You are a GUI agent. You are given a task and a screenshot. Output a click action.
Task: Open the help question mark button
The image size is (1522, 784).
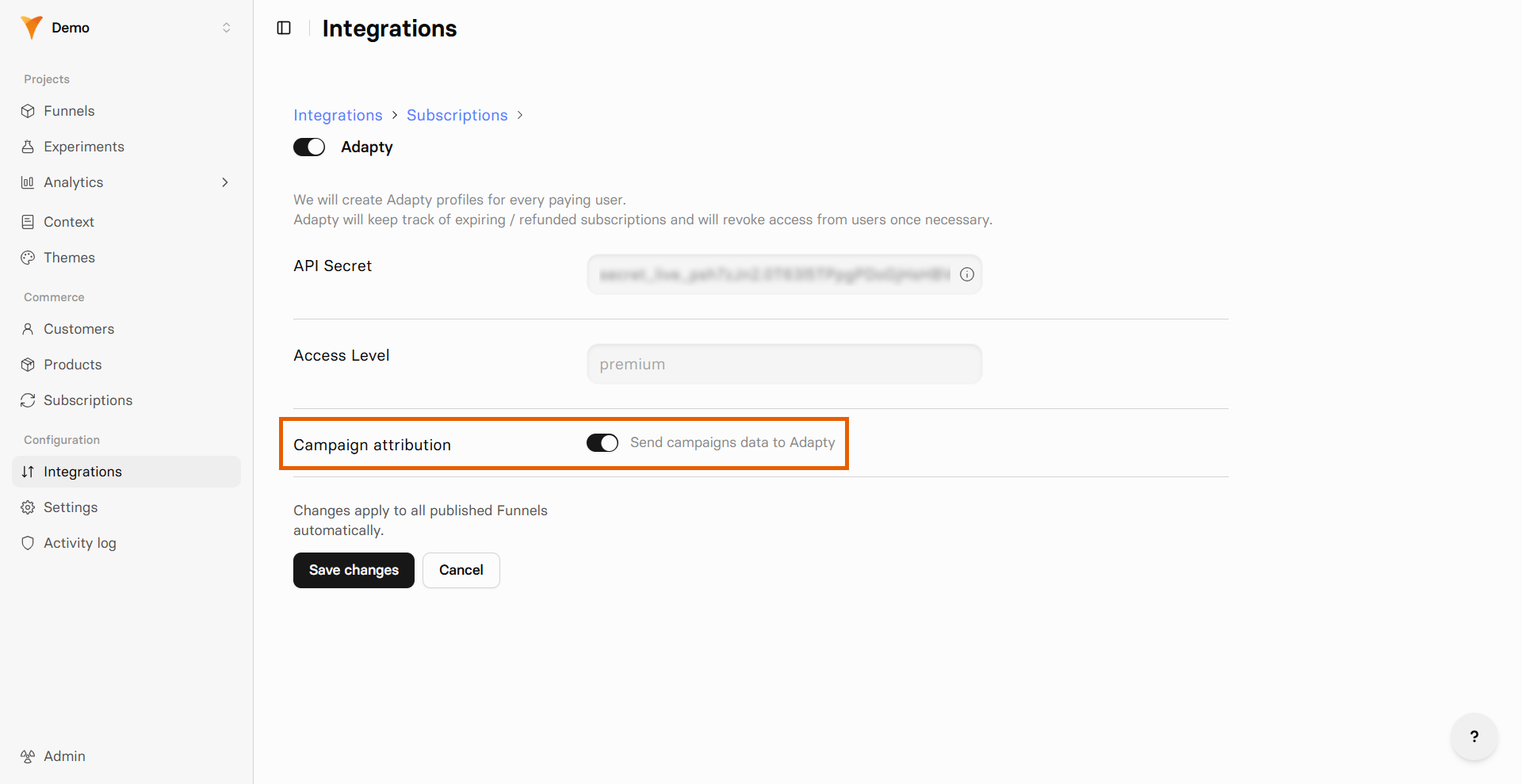1474,736
